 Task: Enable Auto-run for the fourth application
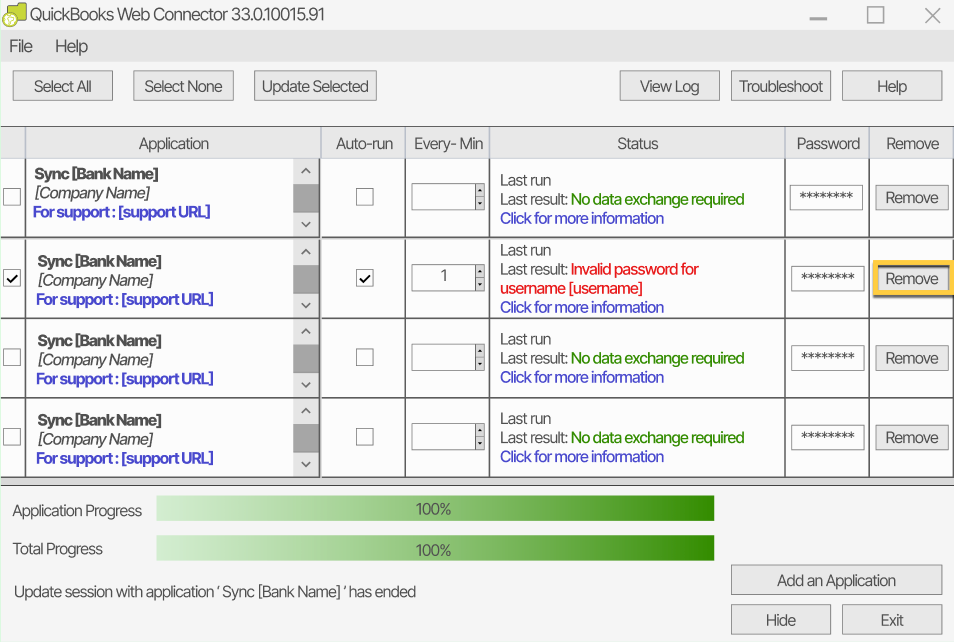pyautogui.click(x=364, y=437)
